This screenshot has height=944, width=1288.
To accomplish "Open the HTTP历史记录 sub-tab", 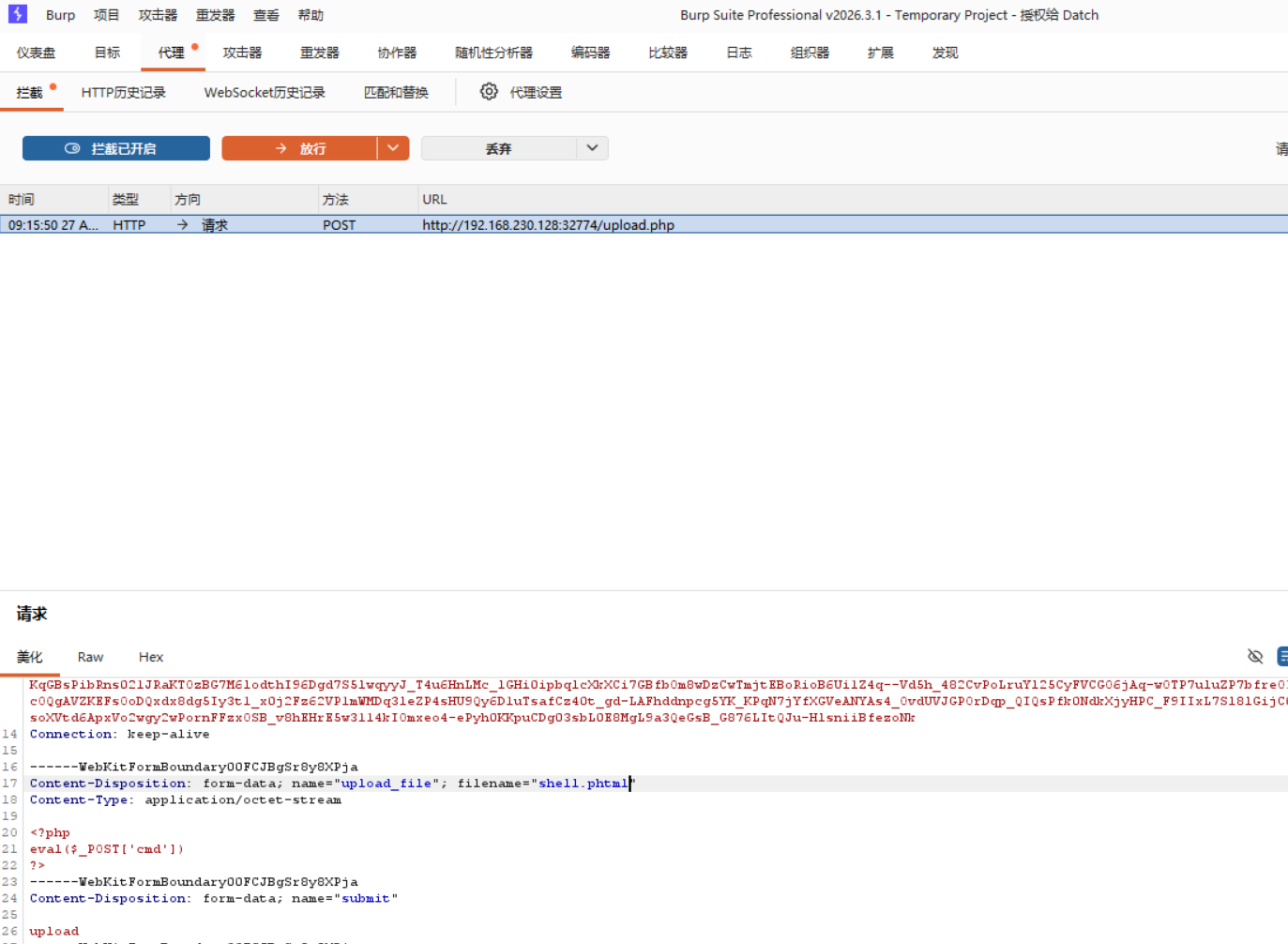I will click(124, 92).
